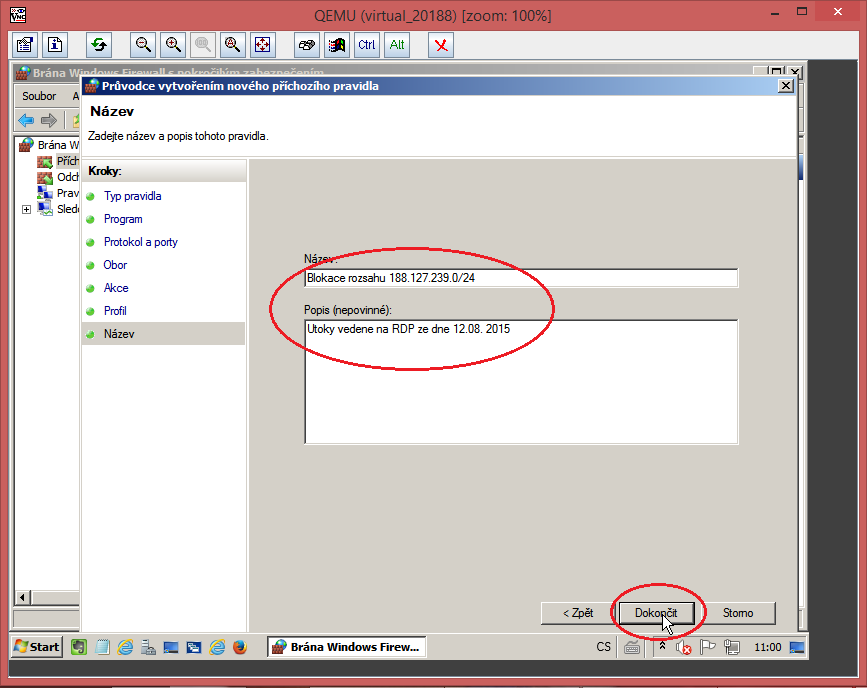The height and width of the screenshot is (688, 867).
Task: Click the network tray icon
Action: (732, 647)
